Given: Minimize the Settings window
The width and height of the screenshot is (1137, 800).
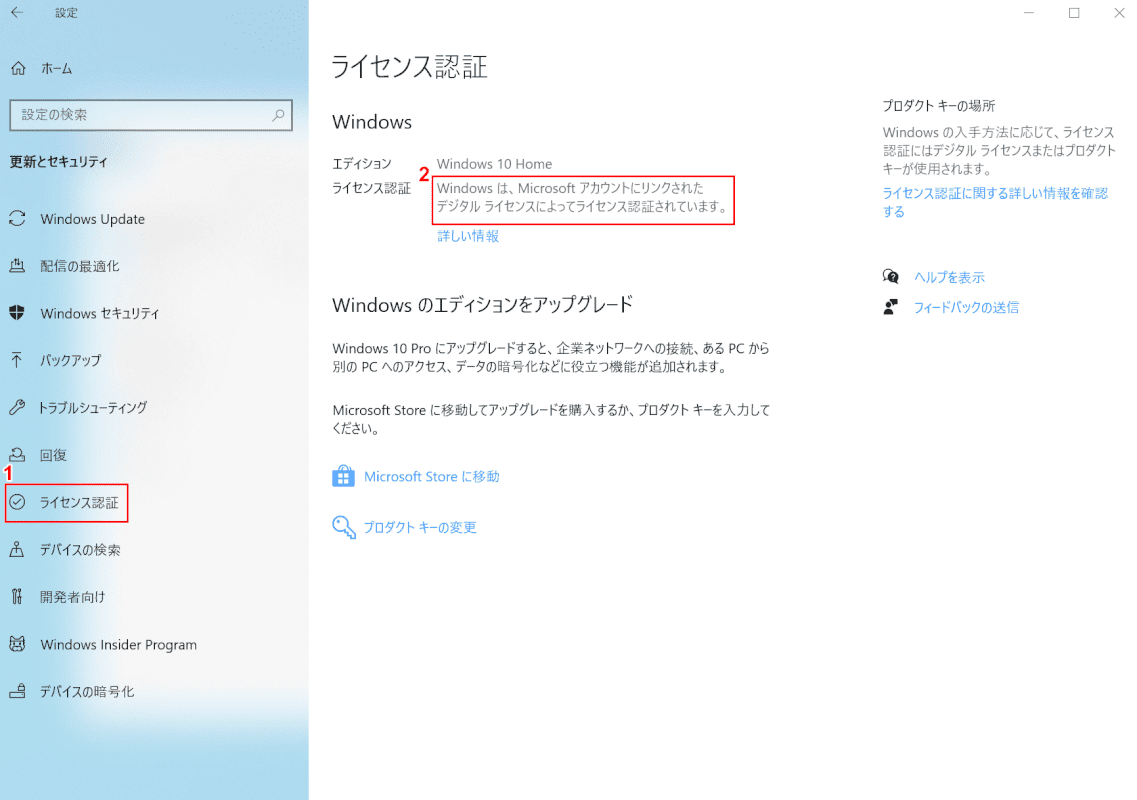Looking at the screenshot, I should point(1028,12).
